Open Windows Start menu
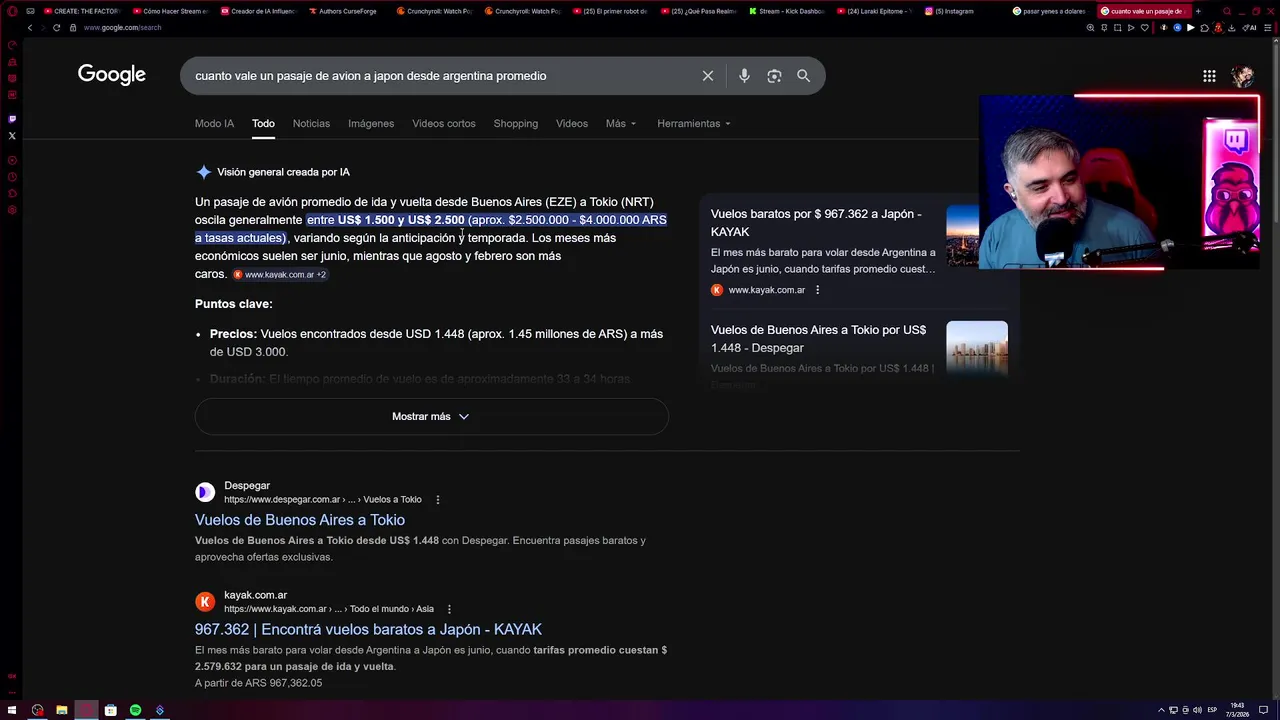 (x=12, y=710)
